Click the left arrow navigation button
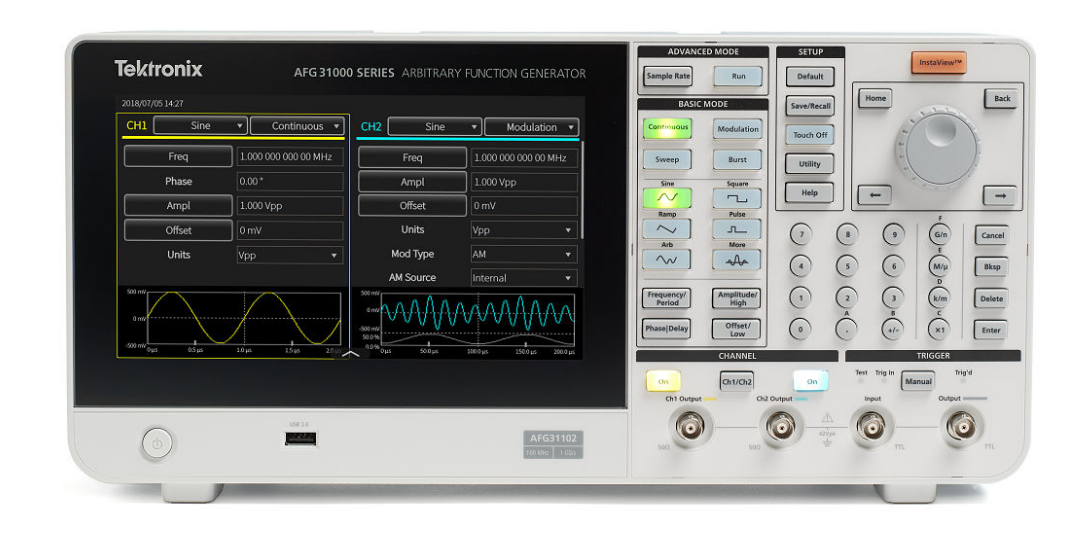The image size is (1077, 540). [875, 195]
